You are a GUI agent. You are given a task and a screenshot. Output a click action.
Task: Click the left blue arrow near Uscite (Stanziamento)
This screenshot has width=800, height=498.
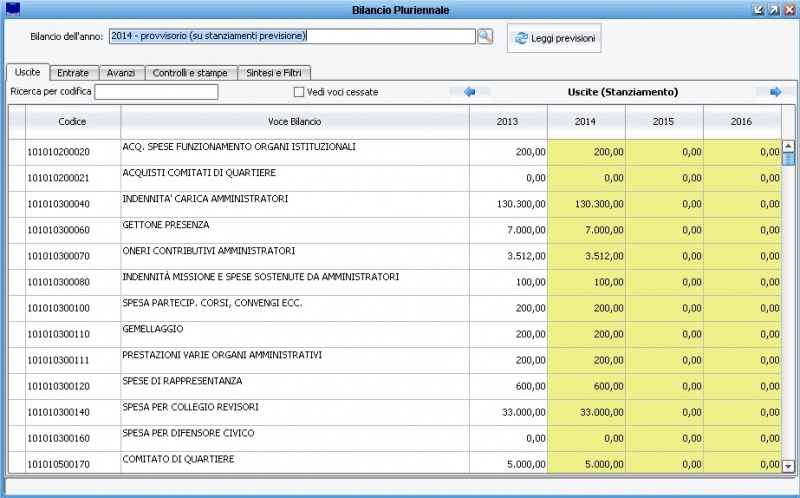coord(470,92)
